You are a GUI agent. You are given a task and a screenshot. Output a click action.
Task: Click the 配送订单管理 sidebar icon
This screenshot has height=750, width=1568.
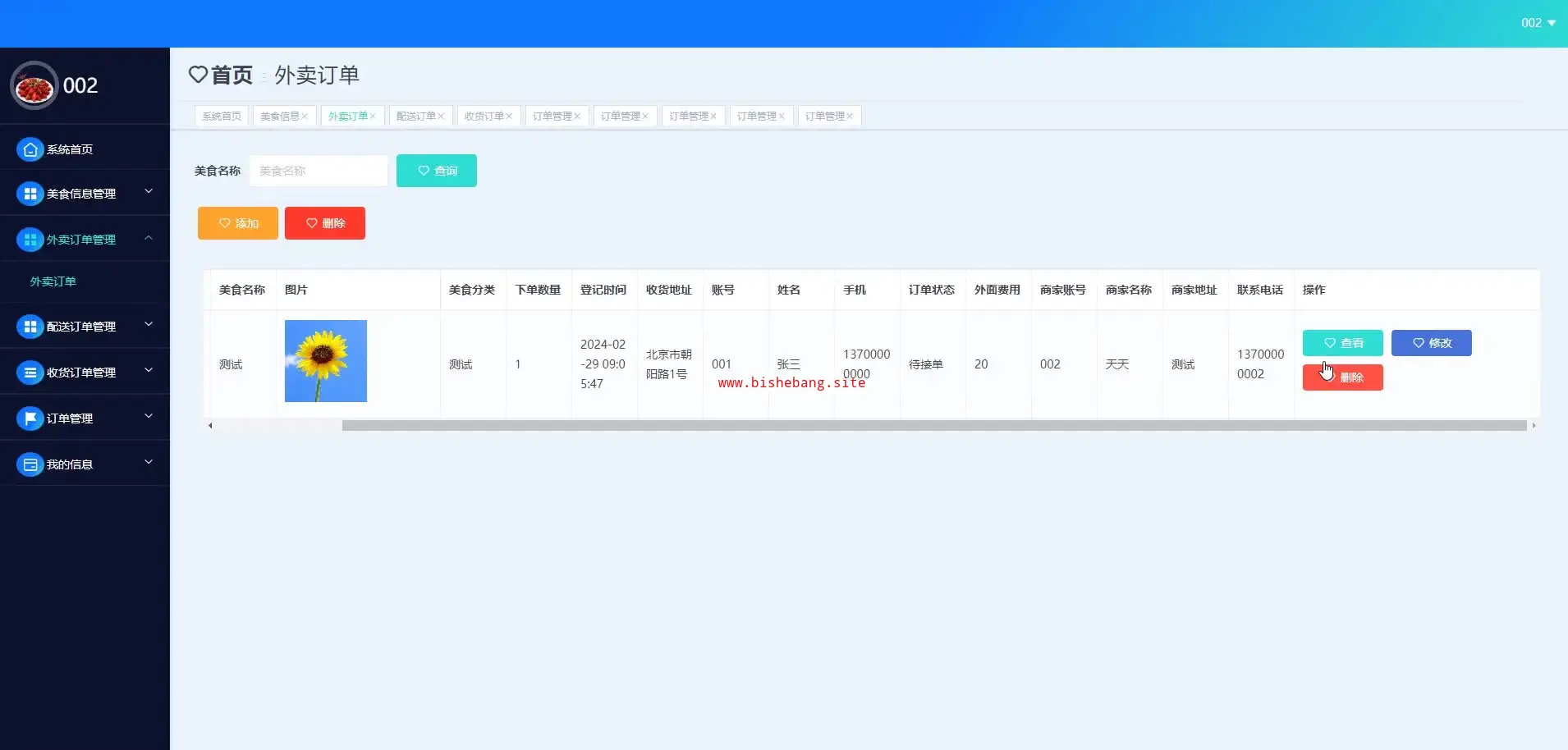(30, 327)
